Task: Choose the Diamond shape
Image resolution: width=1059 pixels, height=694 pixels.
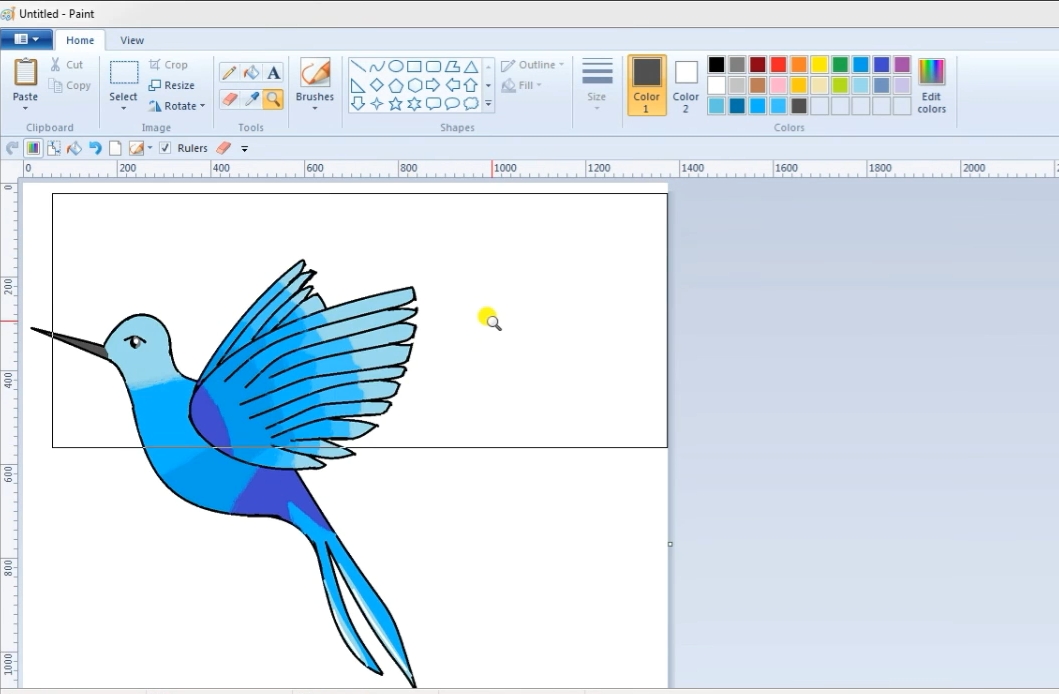Action: (377, 85)
